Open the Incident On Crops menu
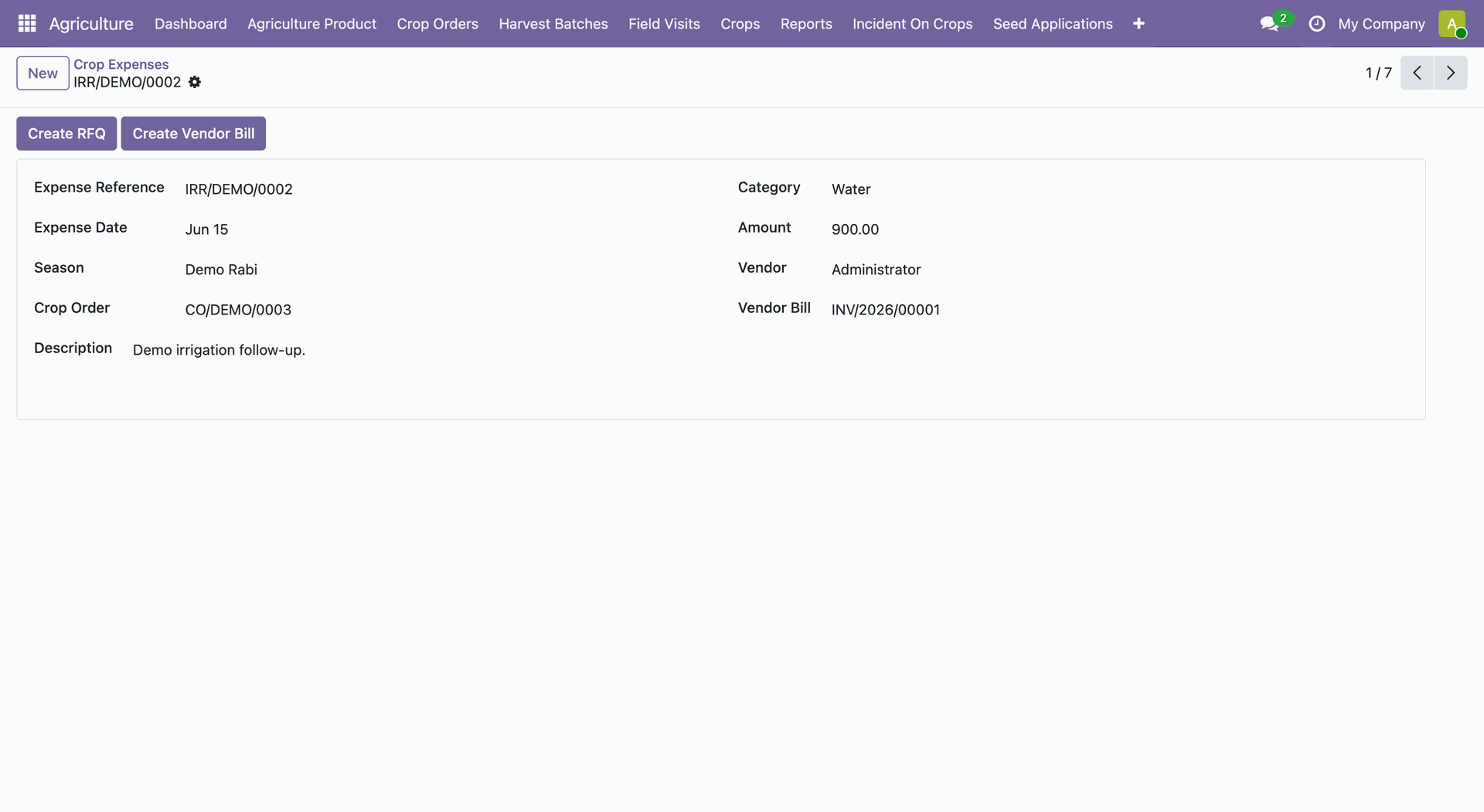Viewport: 1484px width, 812px height. (912, 24)
